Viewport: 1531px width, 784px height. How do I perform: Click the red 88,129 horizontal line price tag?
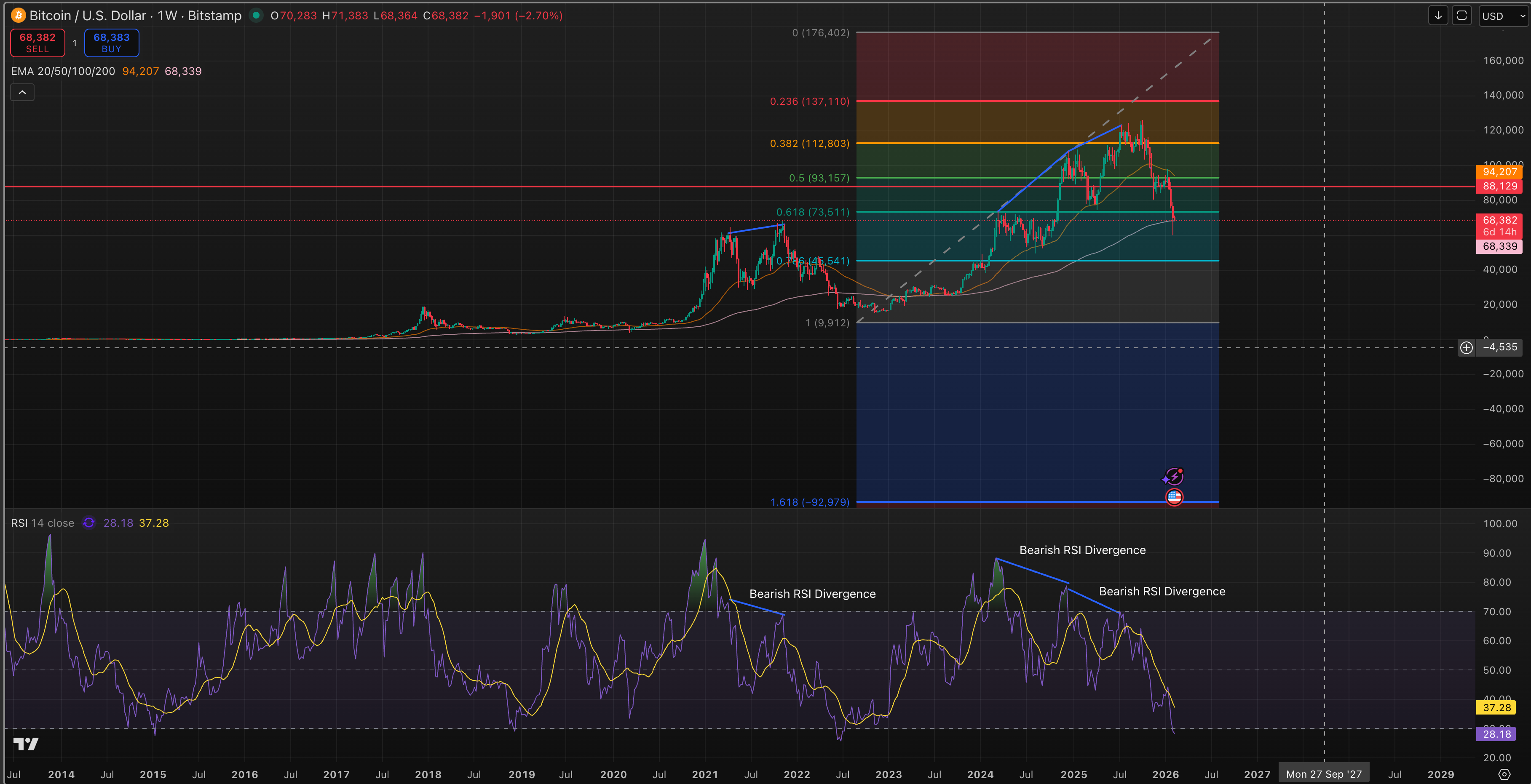pos(1499,186)
